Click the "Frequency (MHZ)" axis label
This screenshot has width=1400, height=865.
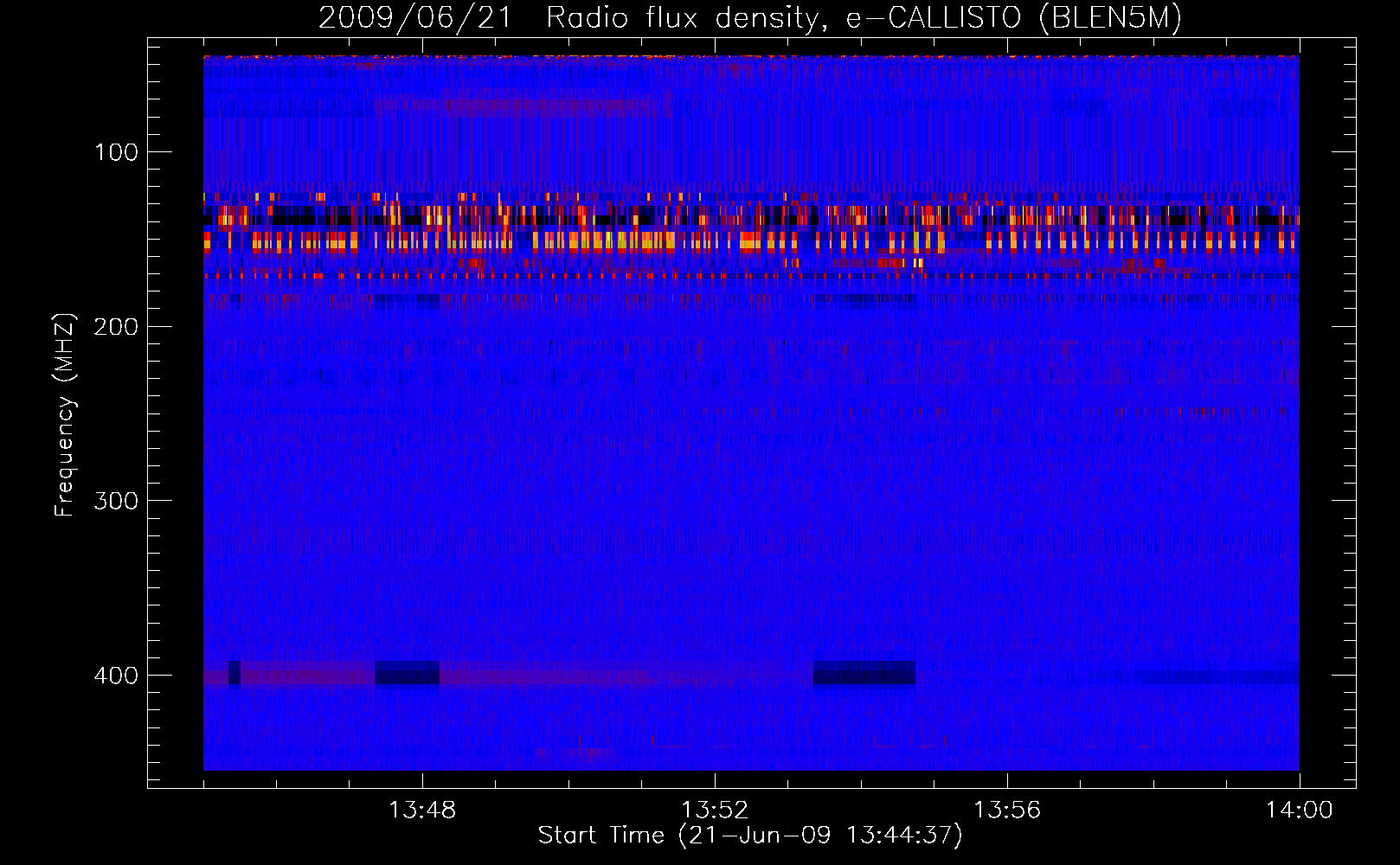(x=65, y=415)
